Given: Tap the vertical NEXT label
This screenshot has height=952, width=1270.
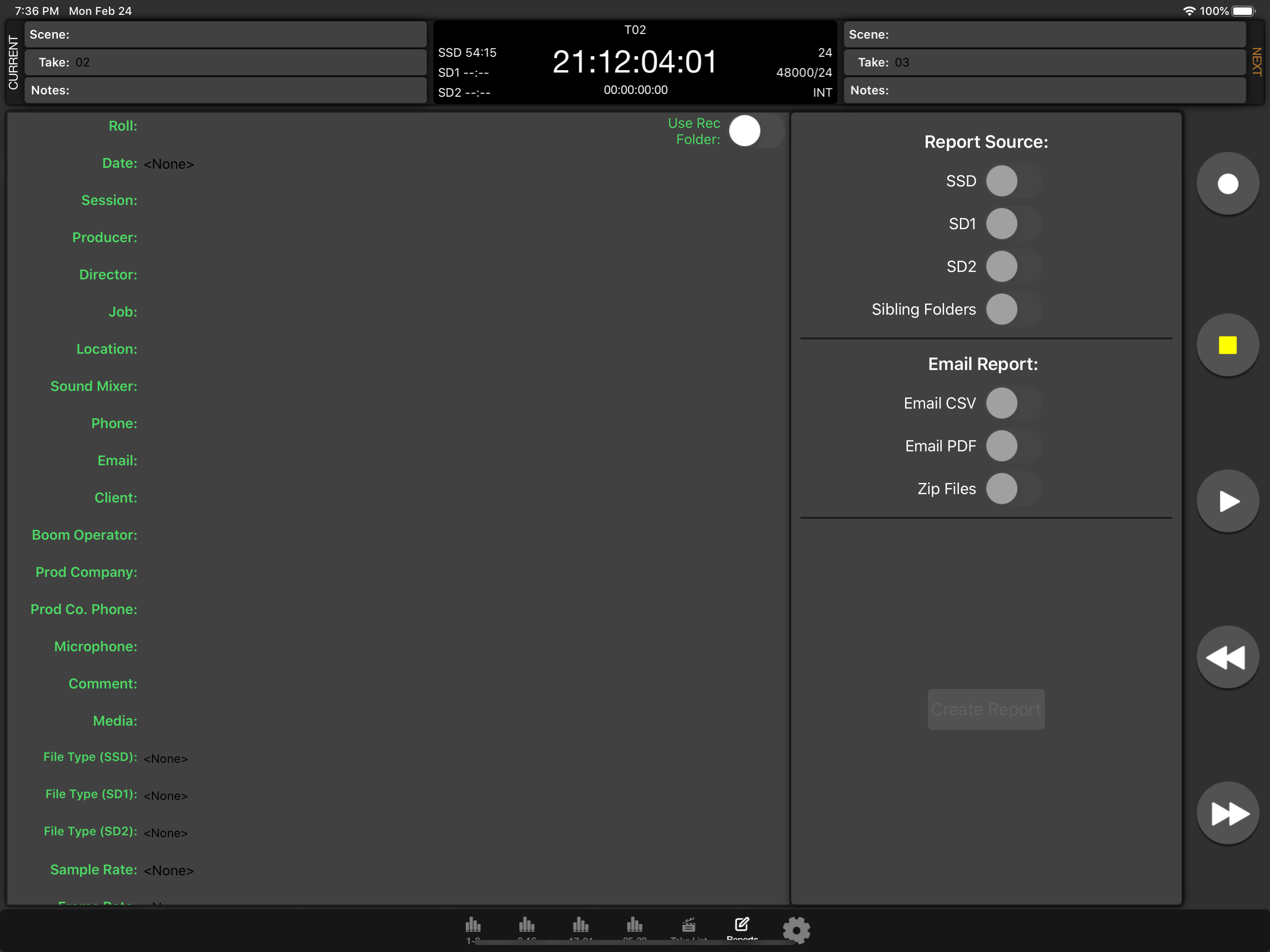Looking at the screenshot, I should (1256, 61).
